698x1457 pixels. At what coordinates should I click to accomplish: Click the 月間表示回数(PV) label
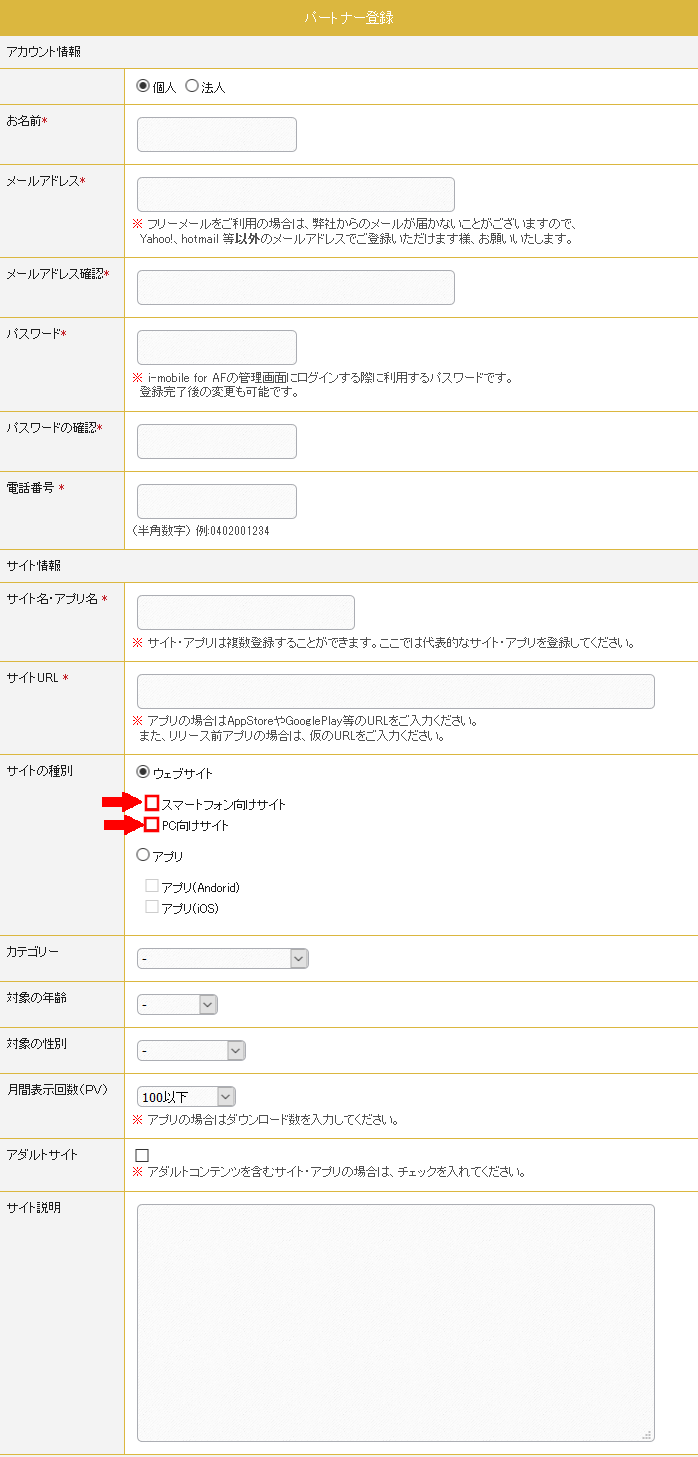click(57, 1090)
